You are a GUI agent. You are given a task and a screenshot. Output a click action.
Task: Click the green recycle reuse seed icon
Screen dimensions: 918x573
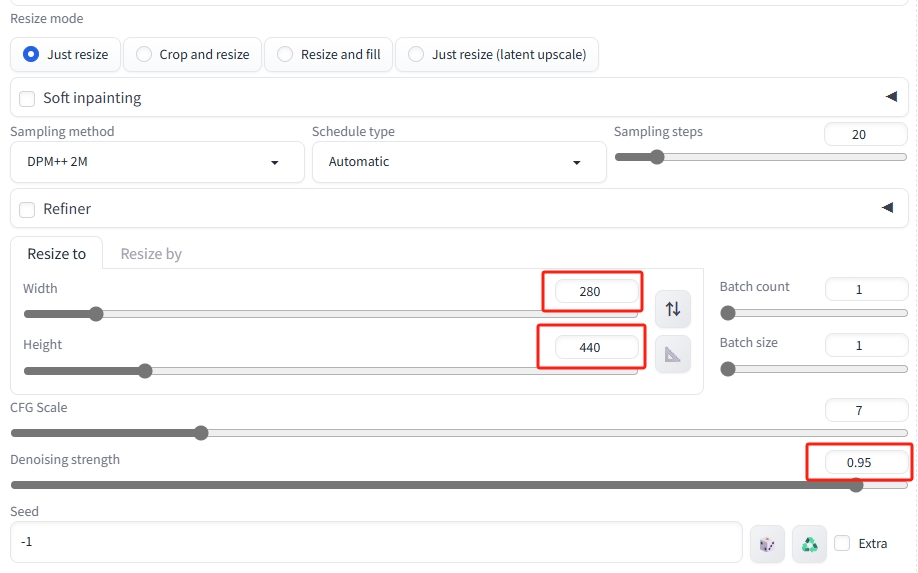click(x=809, y=544)
